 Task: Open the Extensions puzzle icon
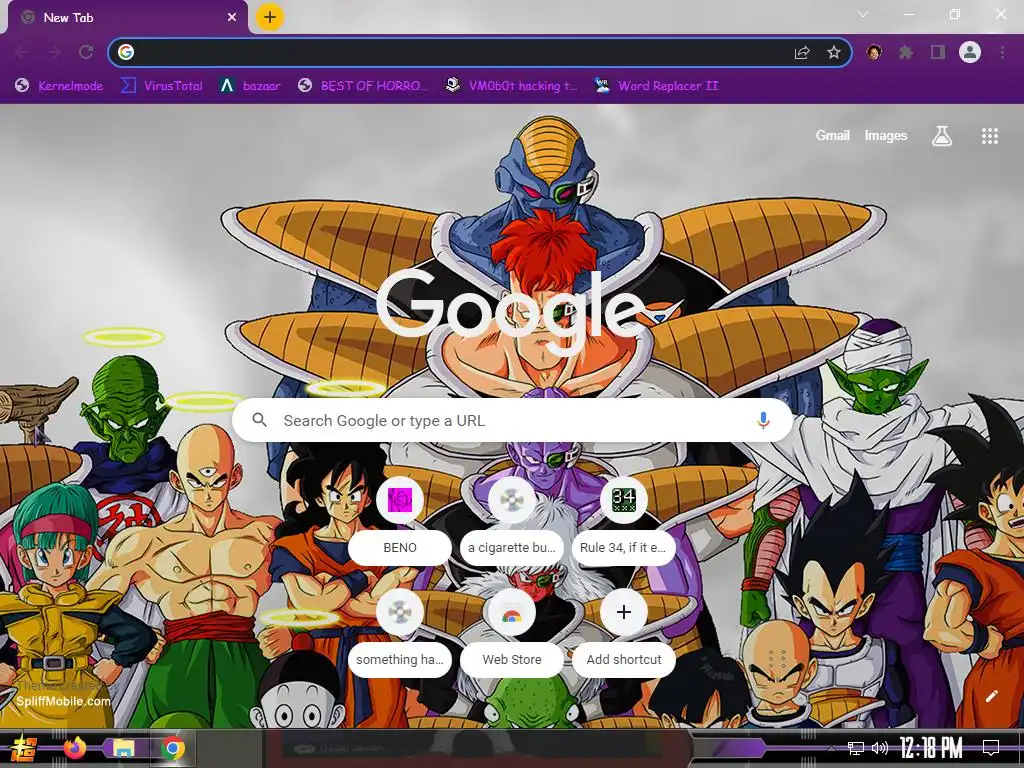click(905, 52)
